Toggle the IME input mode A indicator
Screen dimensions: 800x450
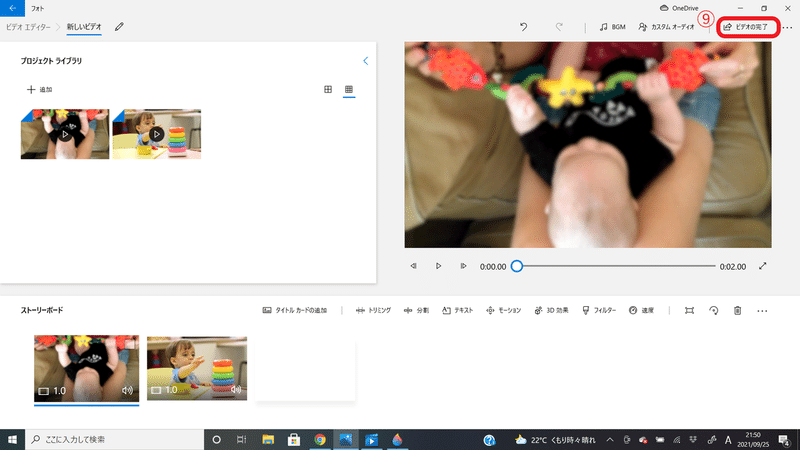[x=728, y=440]
